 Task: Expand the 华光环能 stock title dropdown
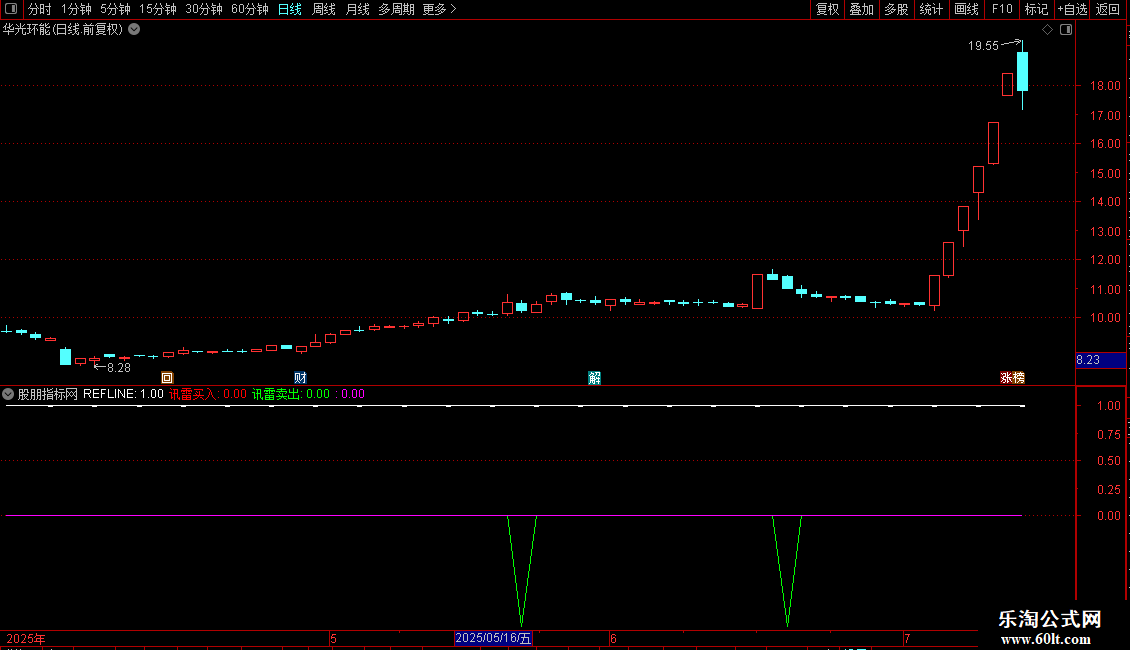134,30
